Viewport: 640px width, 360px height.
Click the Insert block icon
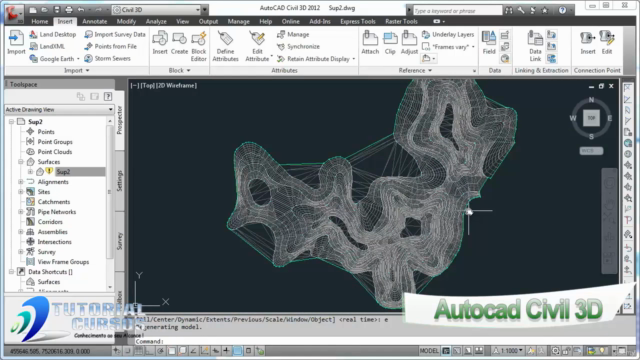[x=160, y=42]
